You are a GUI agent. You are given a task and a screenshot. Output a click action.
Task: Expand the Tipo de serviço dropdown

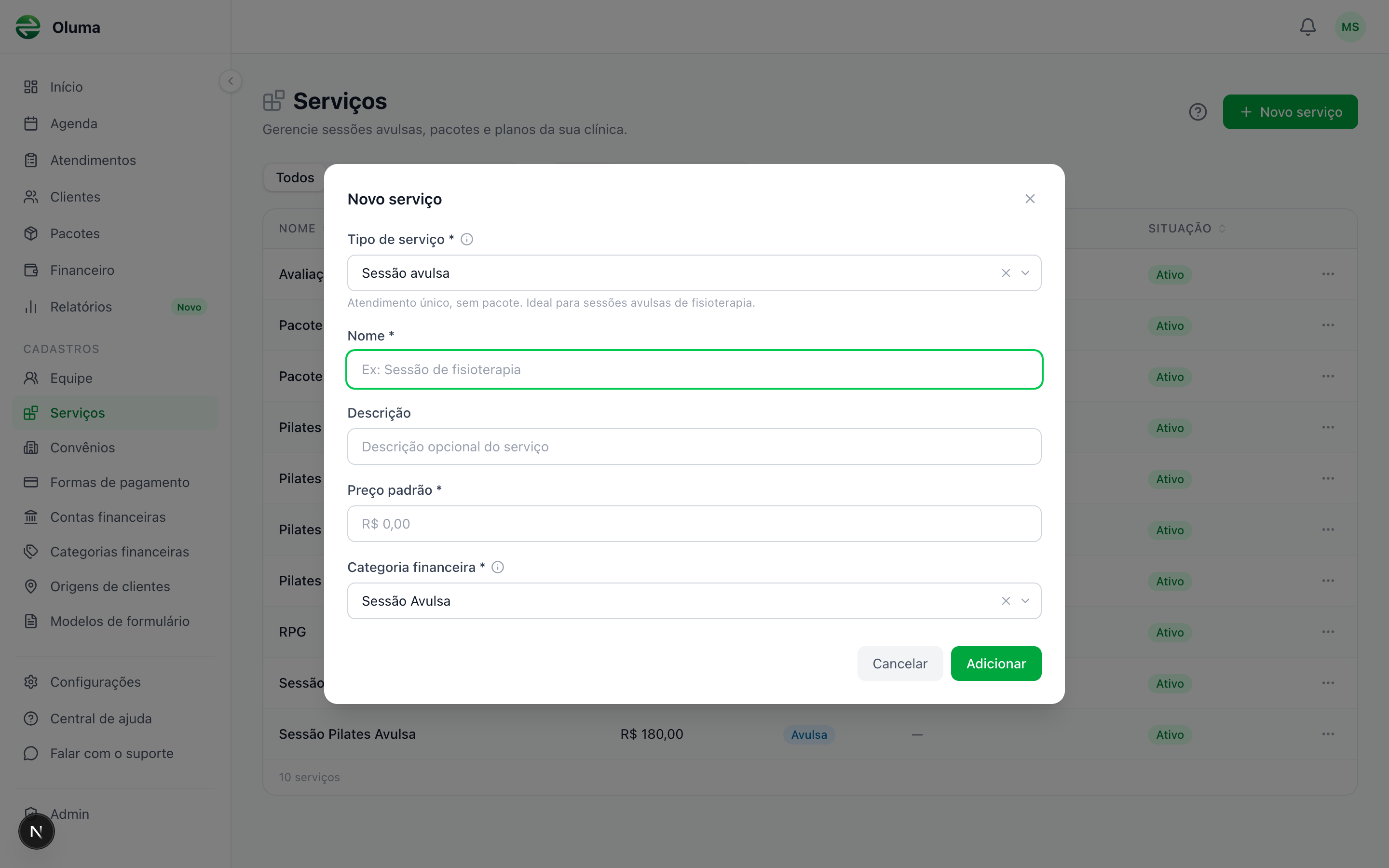(1025, 273)
